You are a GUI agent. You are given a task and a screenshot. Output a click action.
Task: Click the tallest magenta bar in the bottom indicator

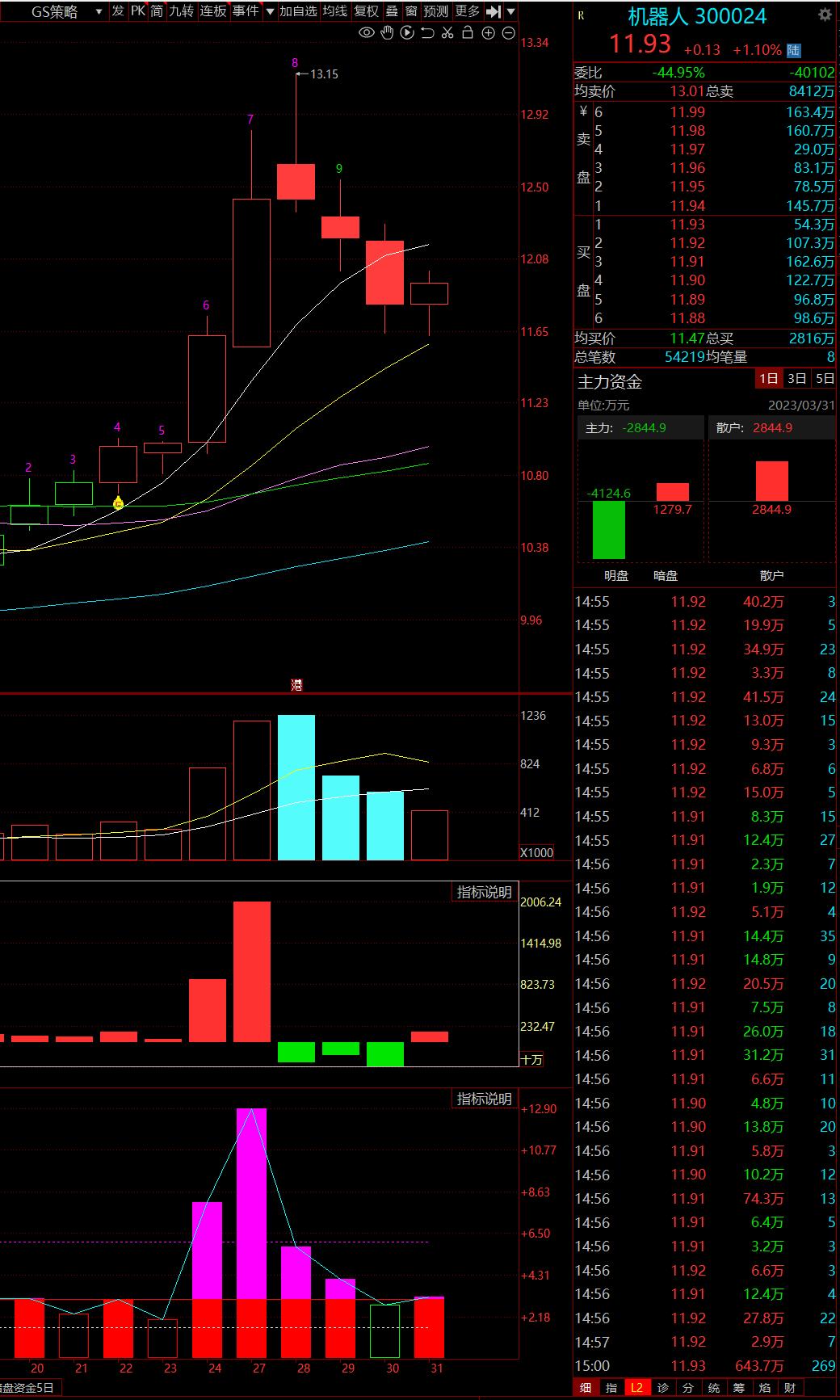pos(251,1204)
